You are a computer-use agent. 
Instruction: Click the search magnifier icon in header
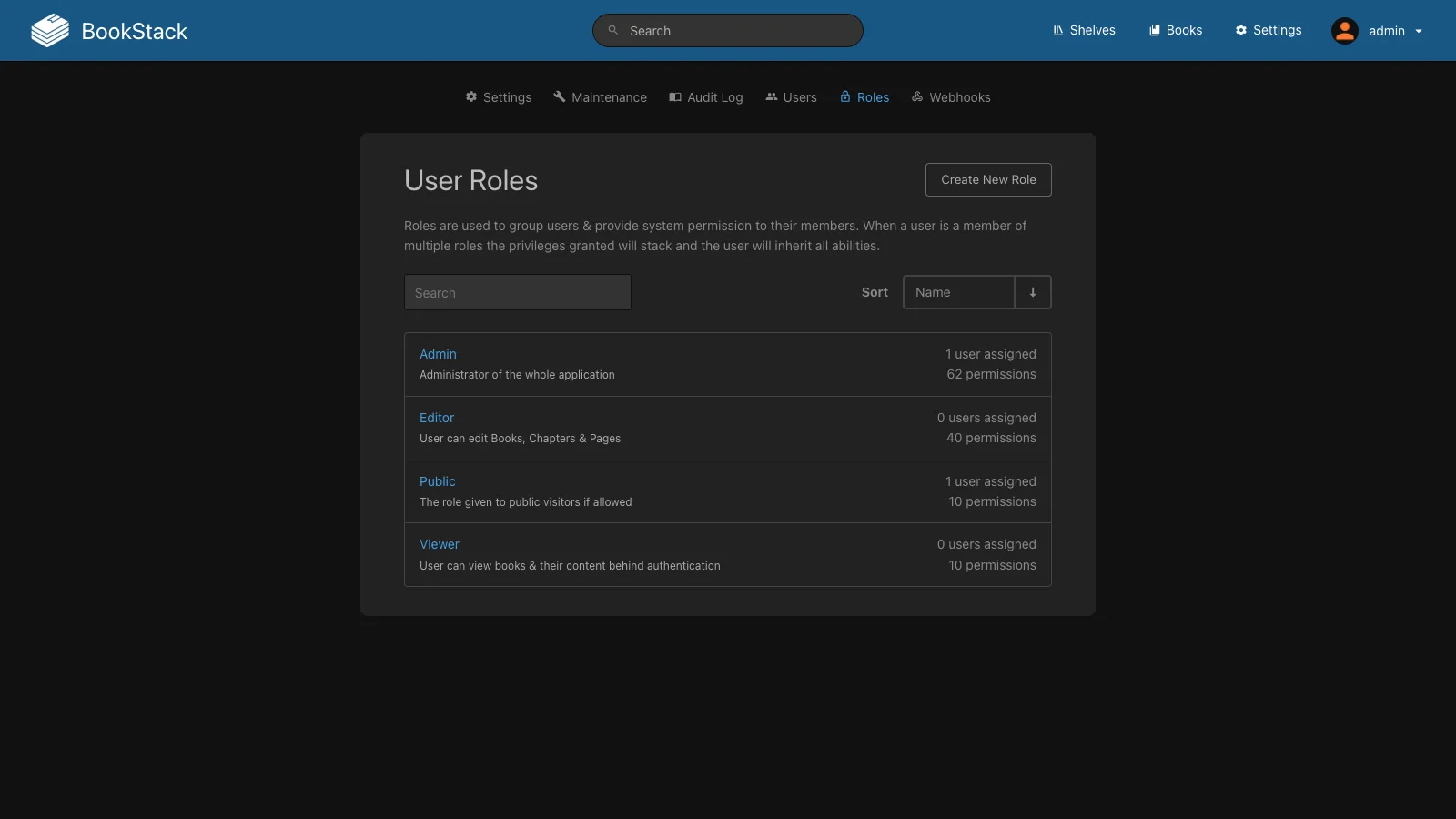tap(613, 30)
